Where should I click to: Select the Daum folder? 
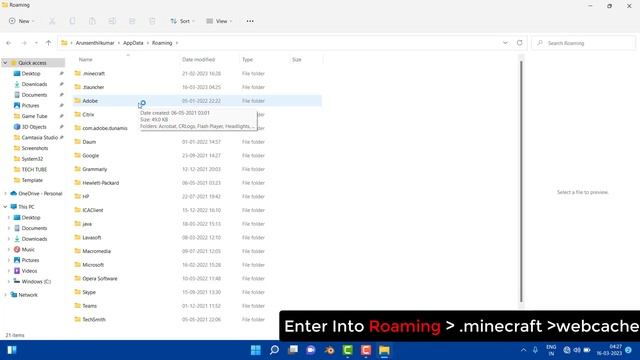point(89,142)
